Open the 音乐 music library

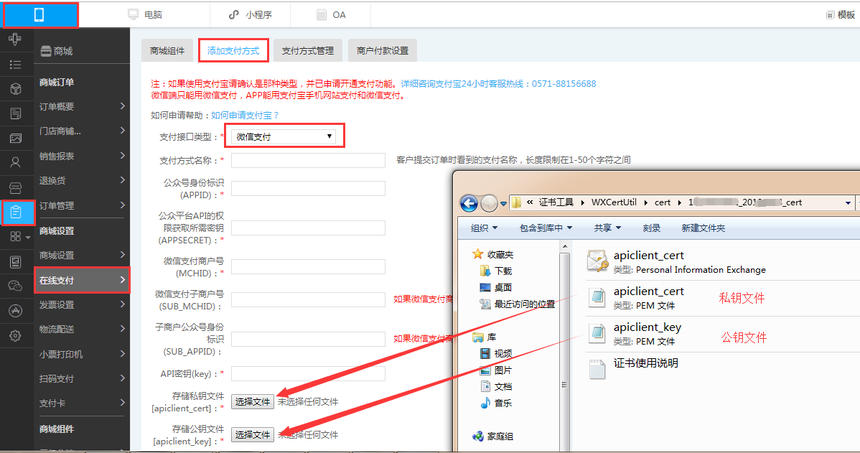click(x=496, y=403)
